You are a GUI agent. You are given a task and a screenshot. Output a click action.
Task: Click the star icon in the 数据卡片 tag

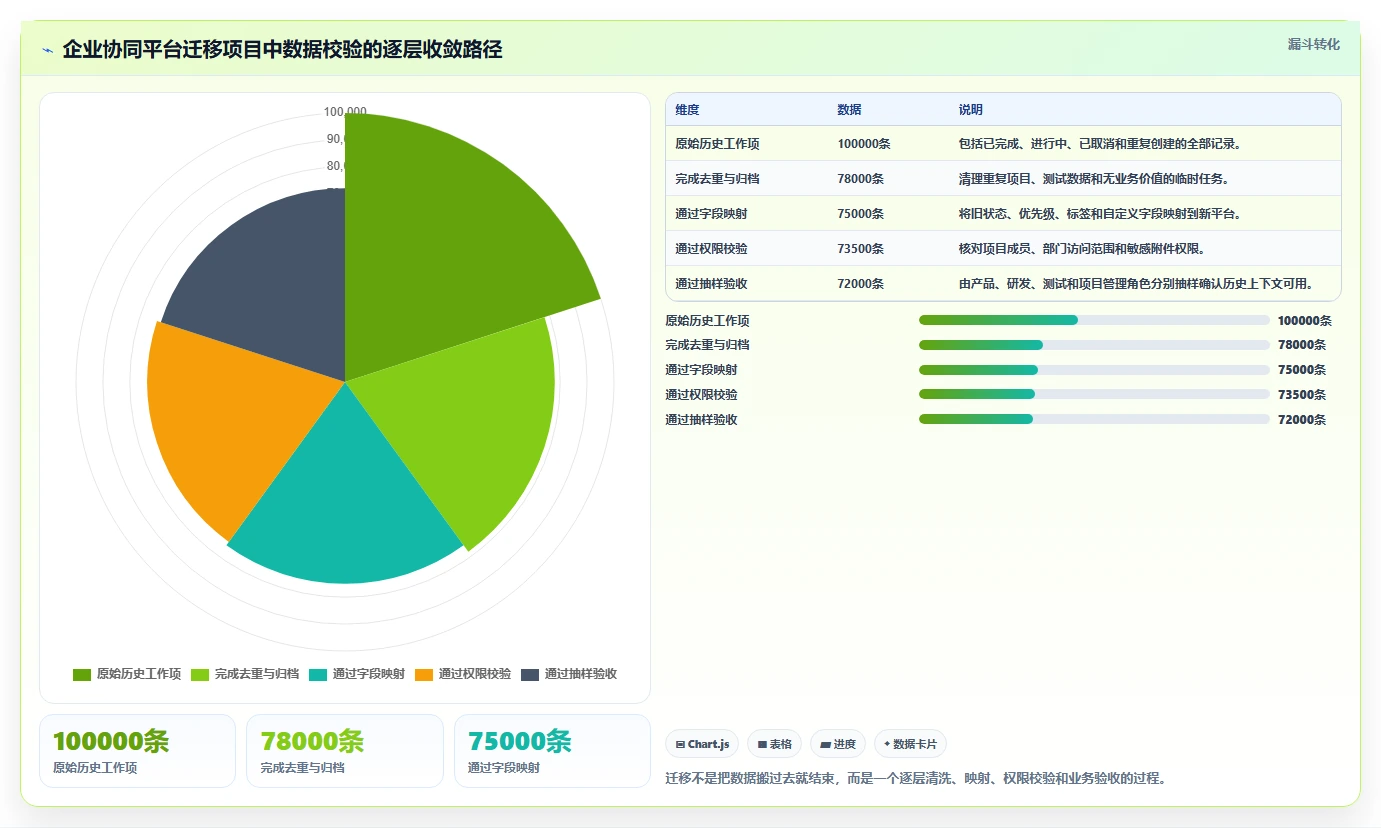pyautogui.click(x=887, y=744)
